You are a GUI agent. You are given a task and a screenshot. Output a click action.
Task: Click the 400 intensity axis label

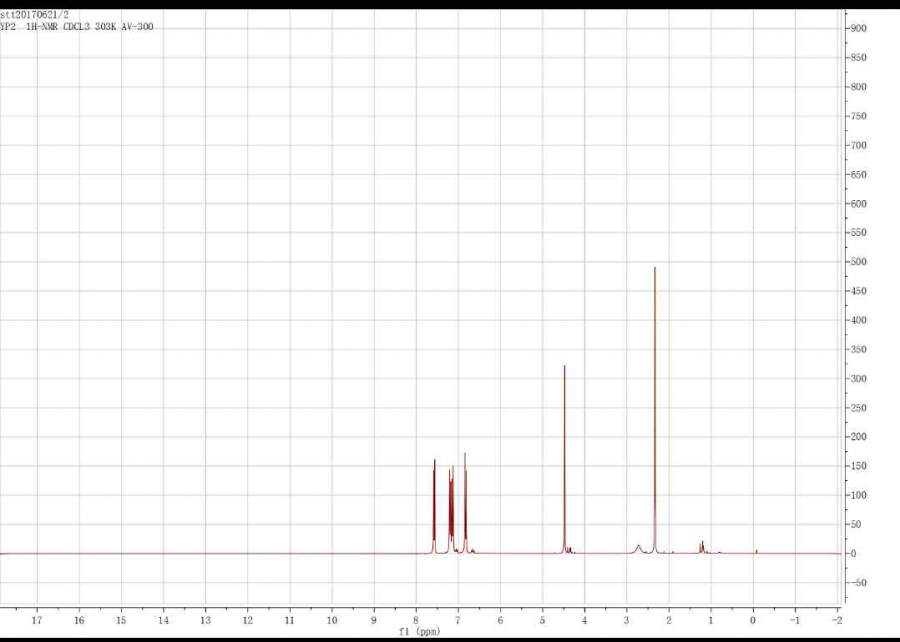(x=859, y=320)
